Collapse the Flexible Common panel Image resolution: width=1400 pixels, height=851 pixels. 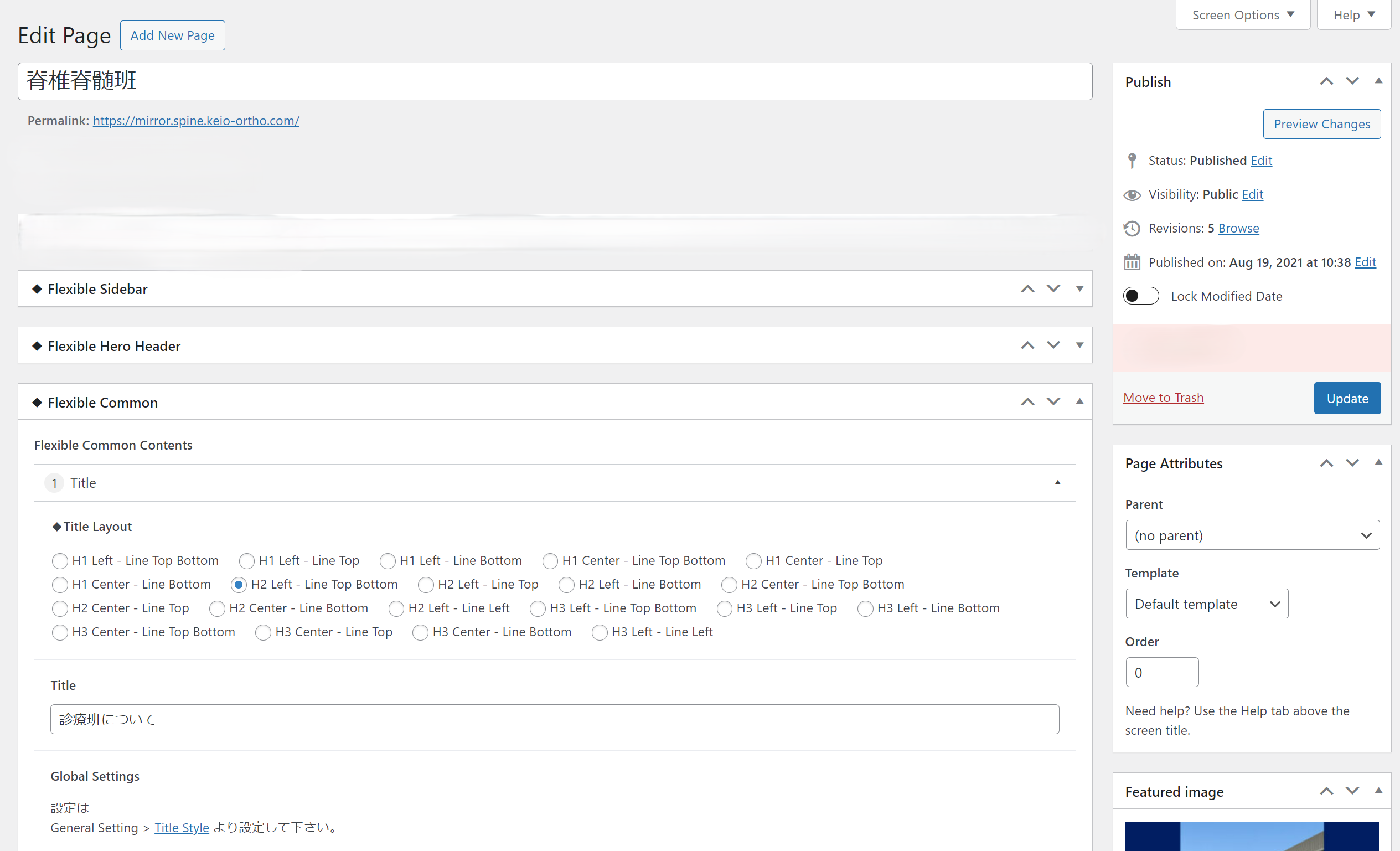coord(1079,401)
